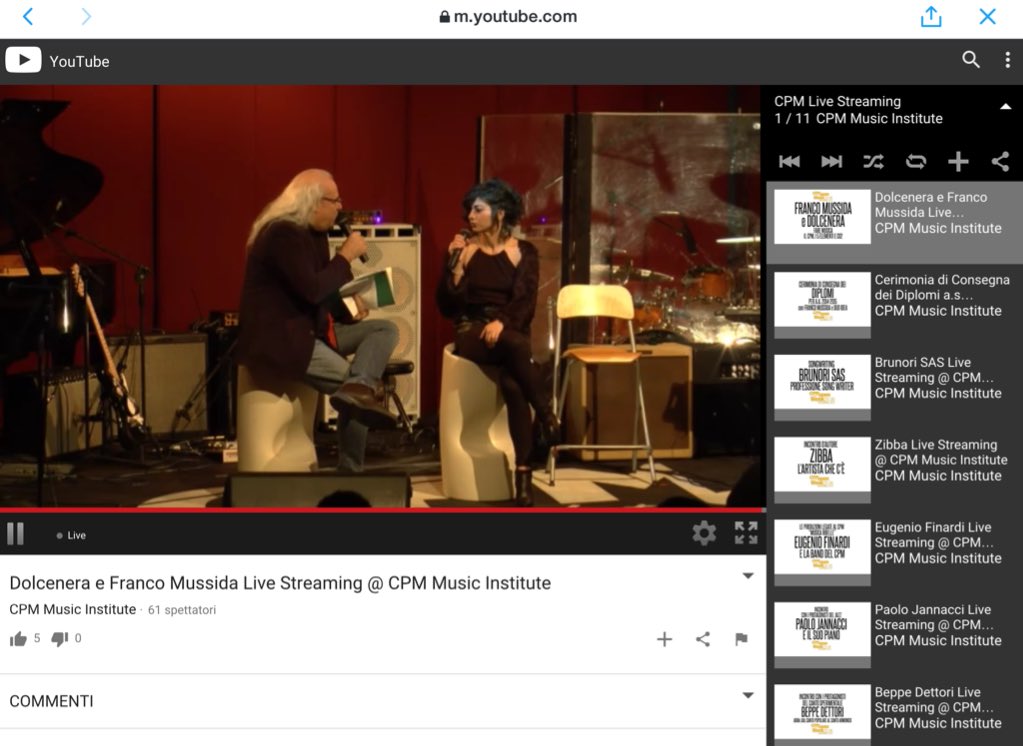
Task: Click the Live indicator in player
Action: [x=71, y=535]
